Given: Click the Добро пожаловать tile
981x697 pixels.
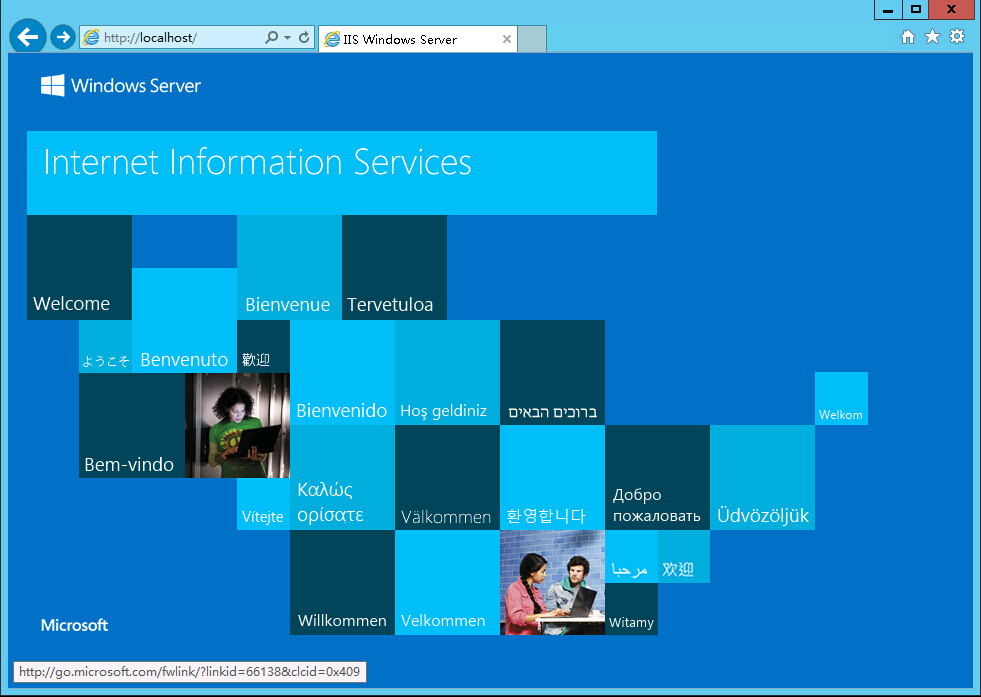Looking at the screenshot, I should (658, 478).
